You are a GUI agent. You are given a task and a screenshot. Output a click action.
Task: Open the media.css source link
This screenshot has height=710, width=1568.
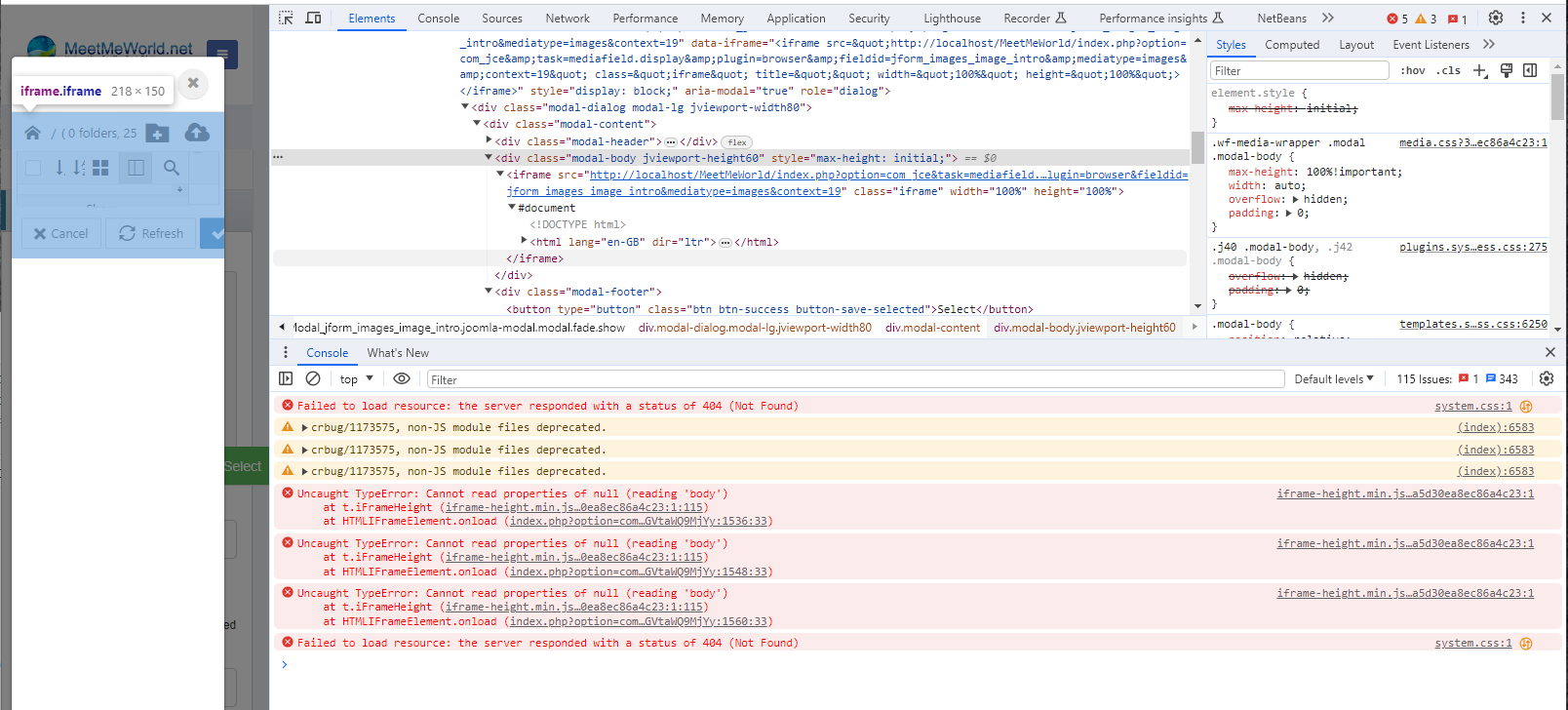click(x=1472, y=142)
